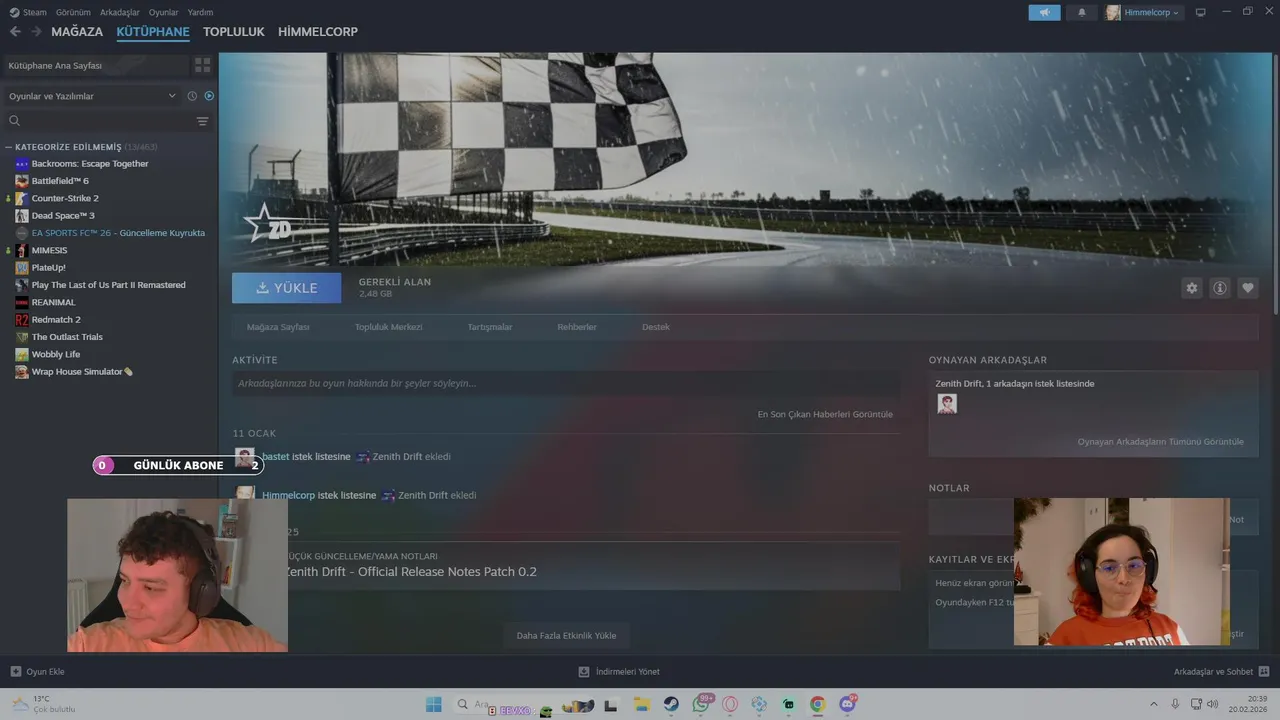
Task: Open WhatsApp from the taskbar
Action: click(x=701, y=704)
